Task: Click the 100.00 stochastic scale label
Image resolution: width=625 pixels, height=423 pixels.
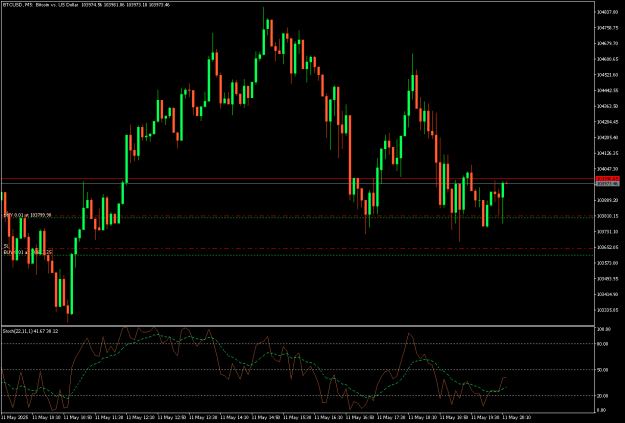Action: click(603, 329)
